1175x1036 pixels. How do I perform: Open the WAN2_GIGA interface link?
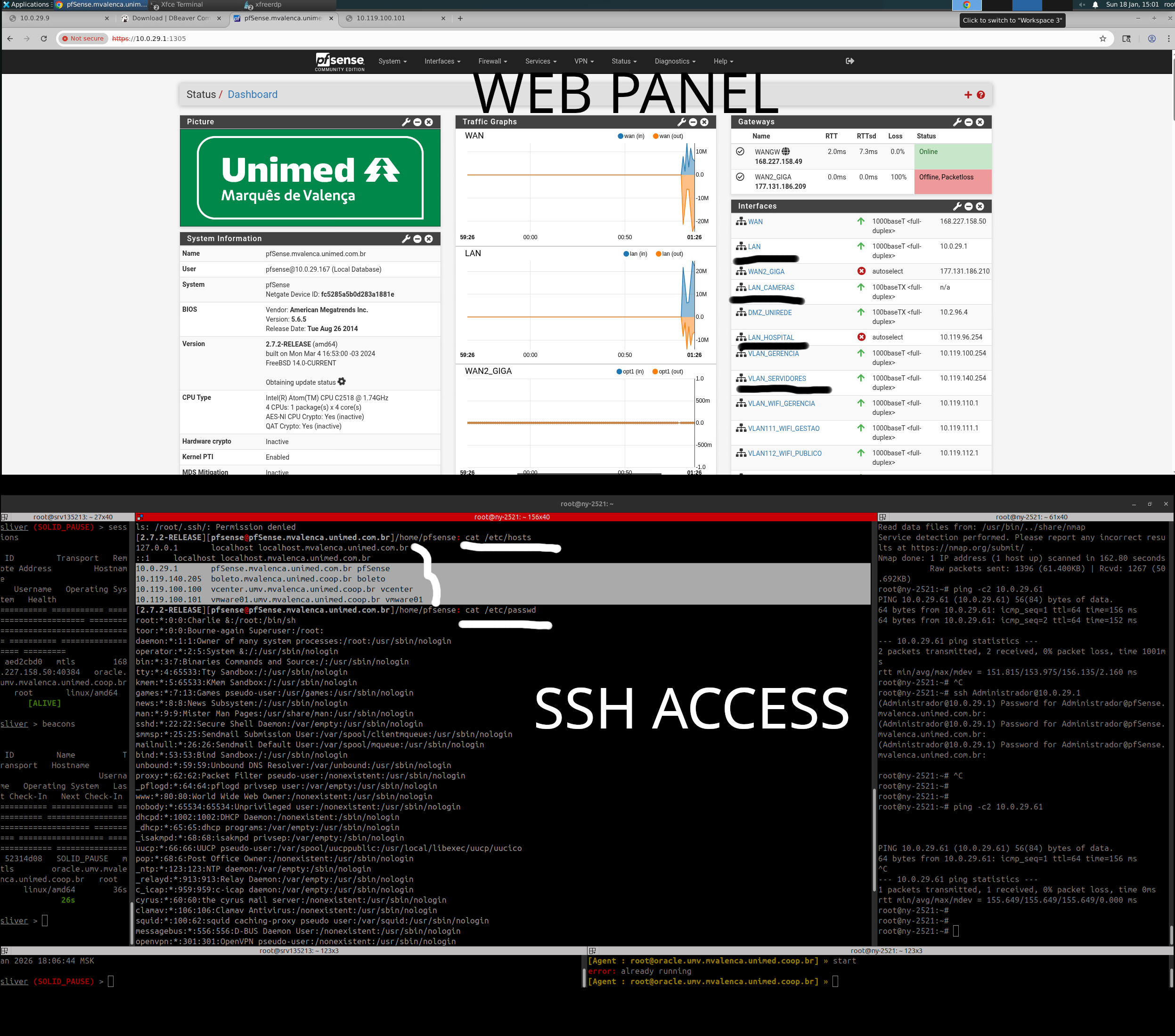pos(766,271)
